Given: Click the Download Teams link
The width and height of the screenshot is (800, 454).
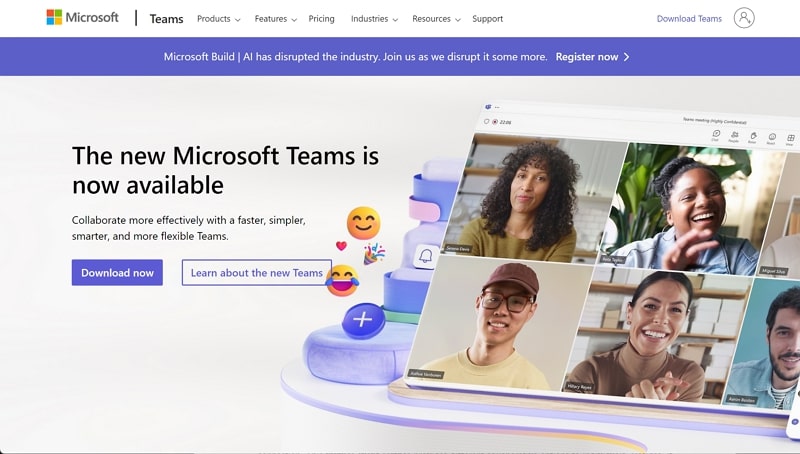Looking at the screenshot, I should point(689,19).
